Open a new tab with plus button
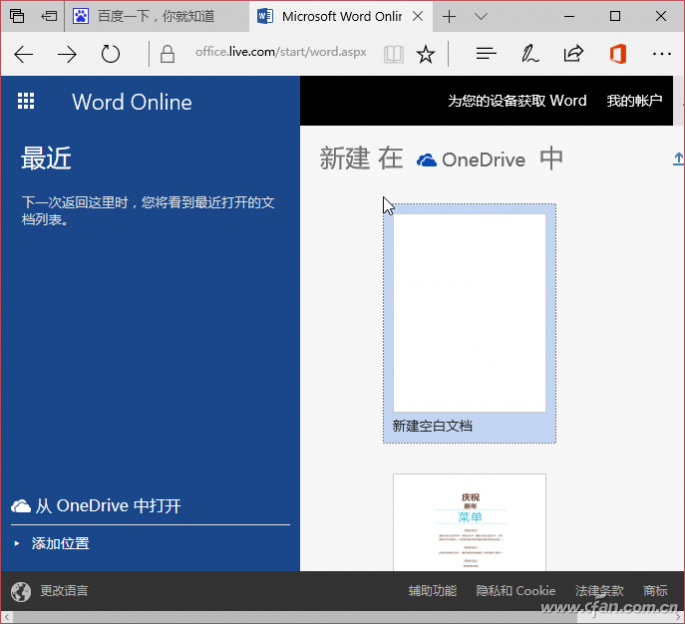Screen dimensions: 685x624 pyautogui.click(x=449, y=17)
